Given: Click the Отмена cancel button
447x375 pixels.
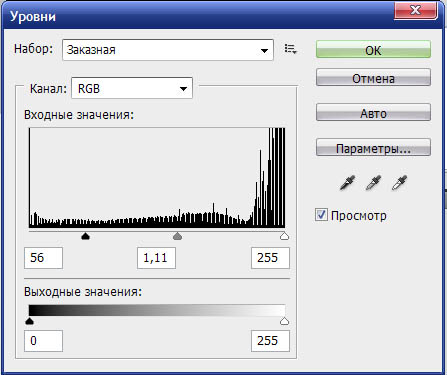Looking at the screenshot, I should click(x=373, y=78).
